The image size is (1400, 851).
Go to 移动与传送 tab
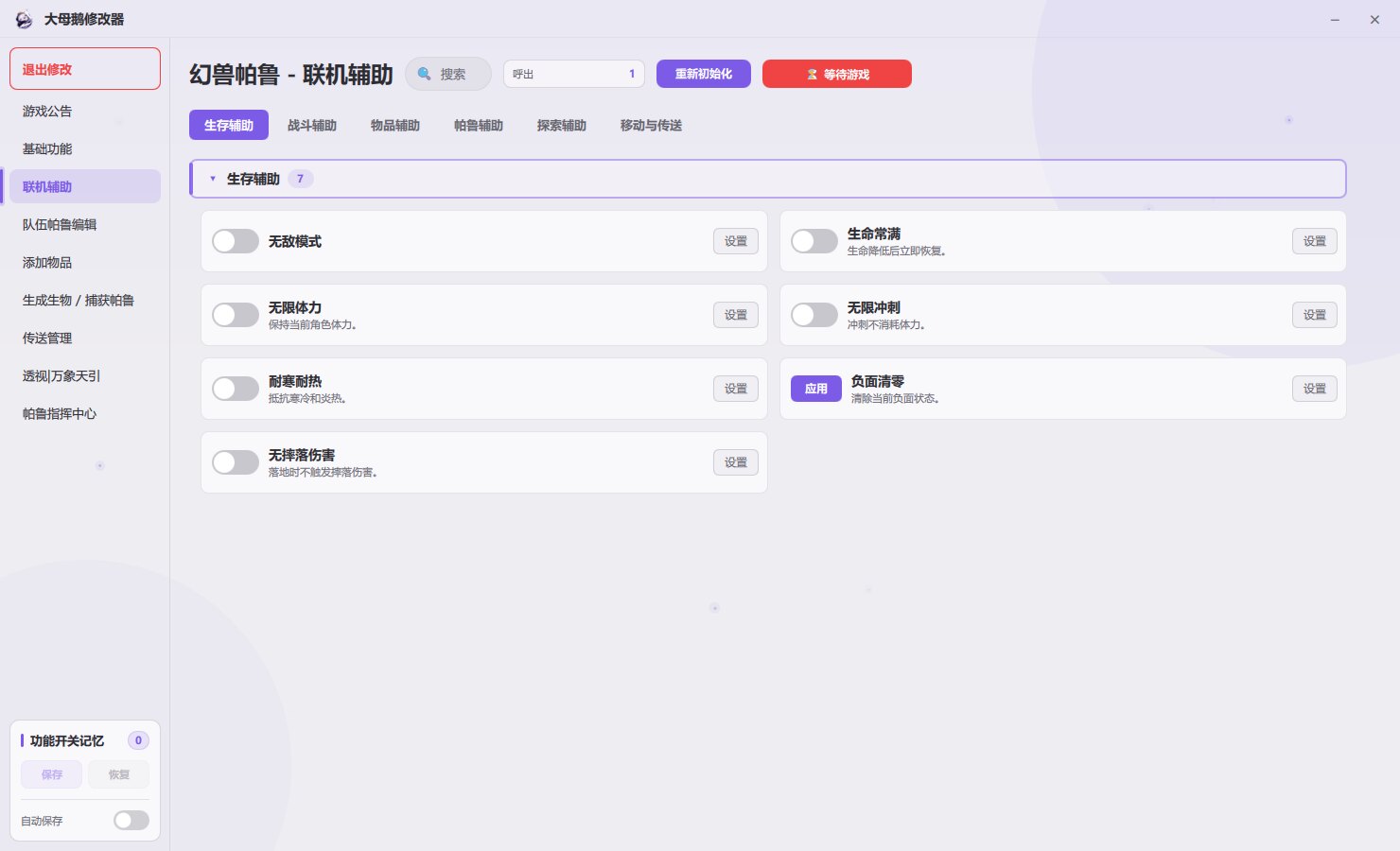pyautogui.click(x=651, y=125)
